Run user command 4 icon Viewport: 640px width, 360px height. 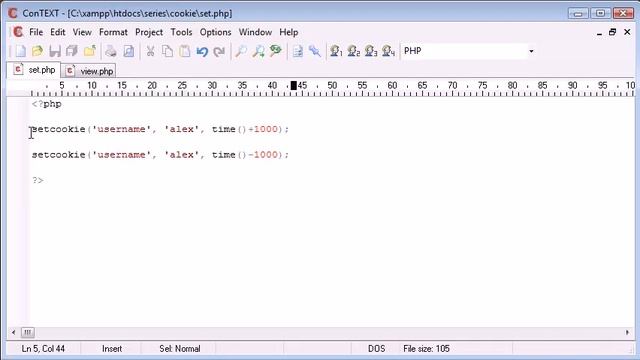click(388, 51)
